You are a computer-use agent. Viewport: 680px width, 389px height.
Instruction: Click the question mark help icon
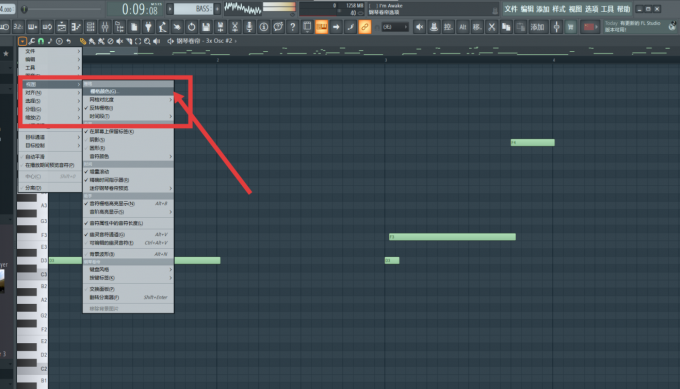coord(293,27)
